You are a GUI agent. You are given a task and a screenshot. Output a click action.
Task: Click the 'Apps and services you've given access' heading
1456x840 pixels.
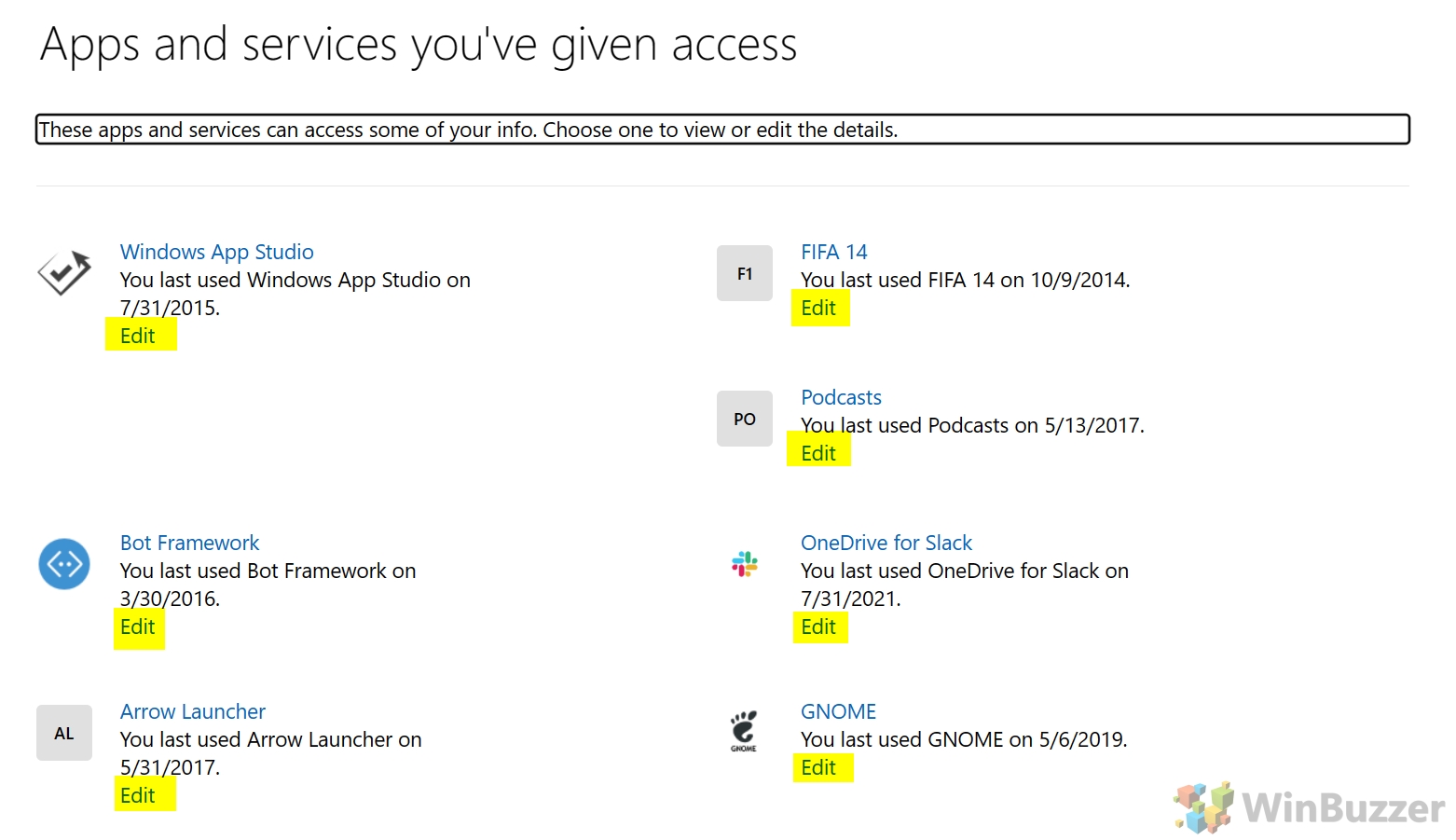point(419,45)
